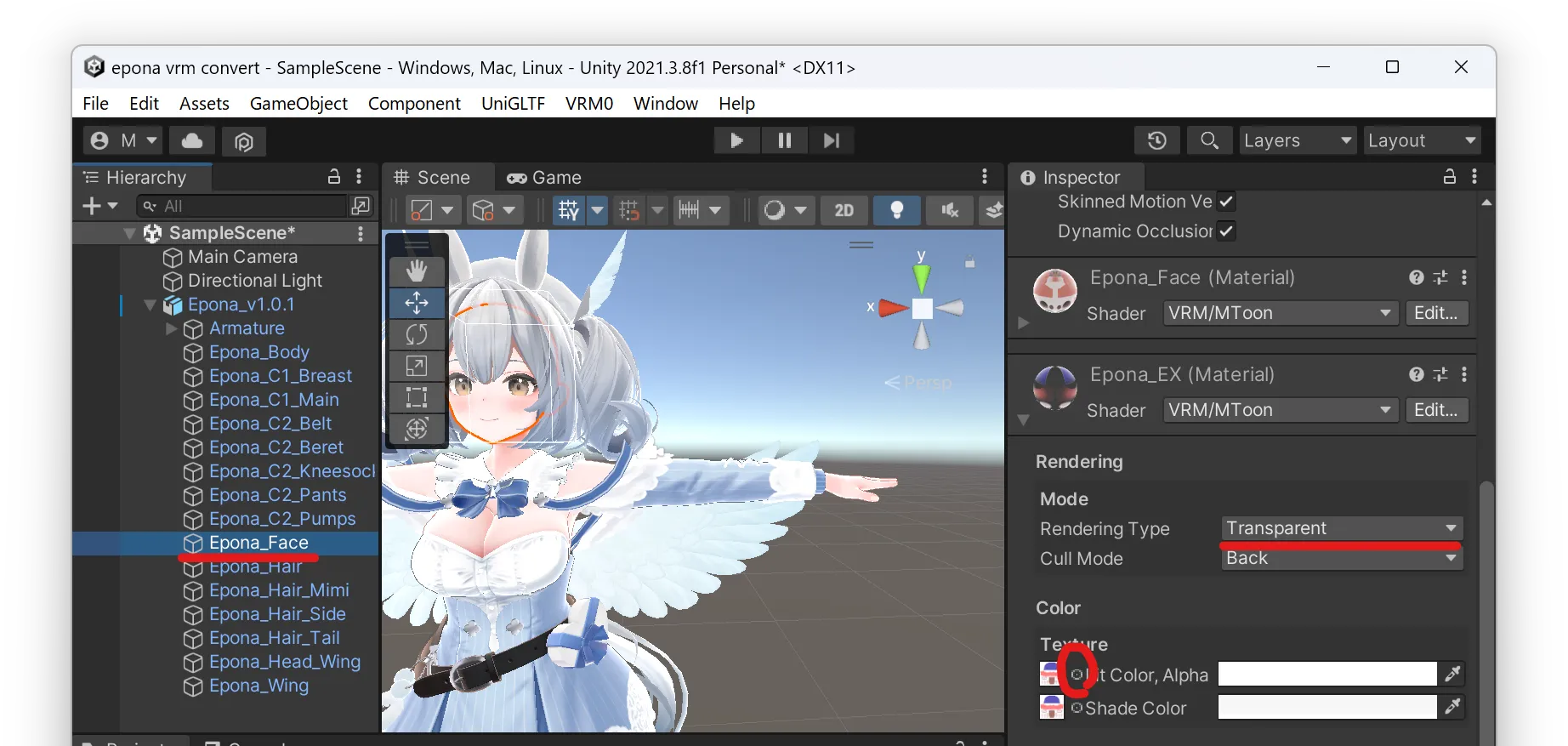
Task: Open the Lit Color swatch
Action: (1327, 674)
